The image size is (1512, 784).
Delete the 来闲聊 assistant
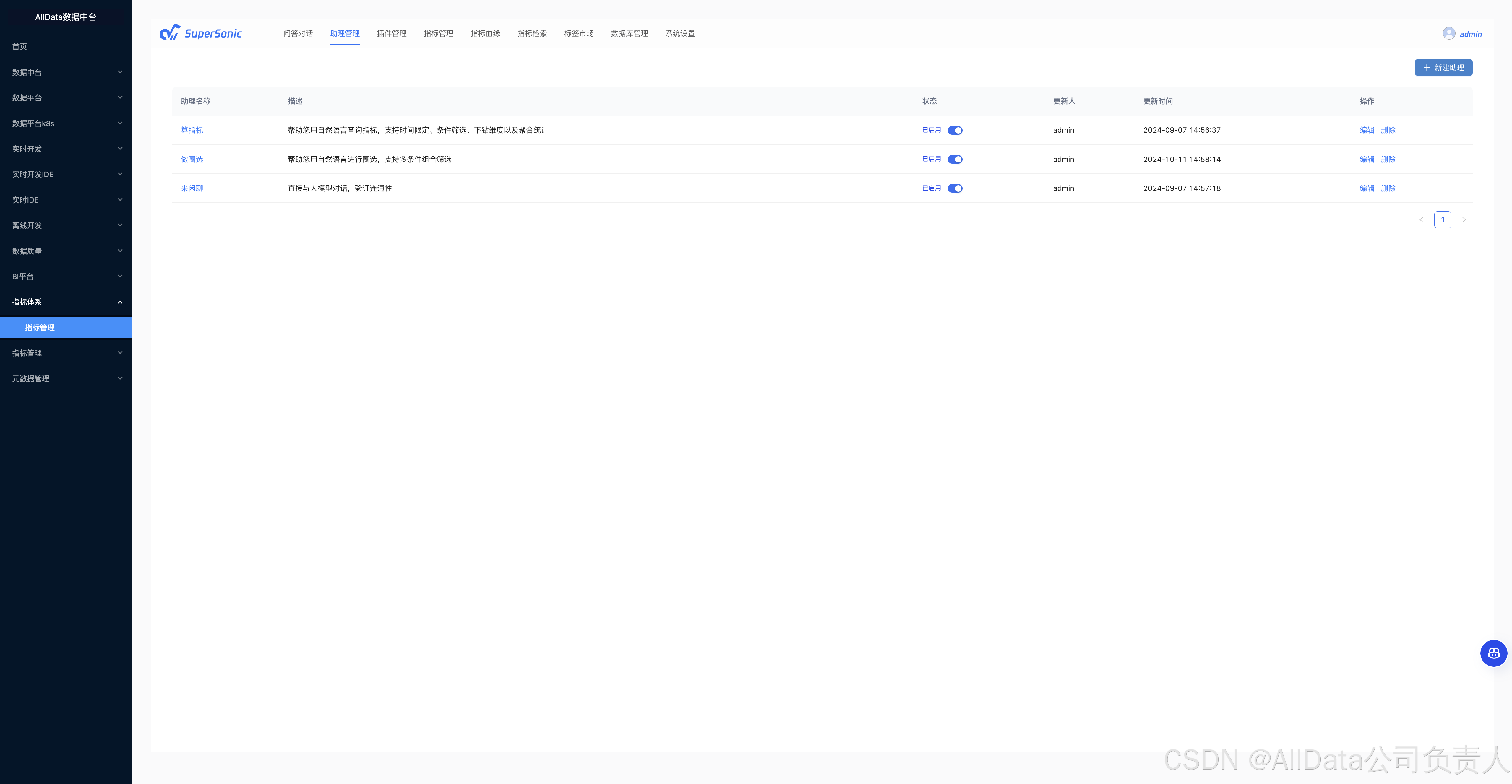point(1388,188)
